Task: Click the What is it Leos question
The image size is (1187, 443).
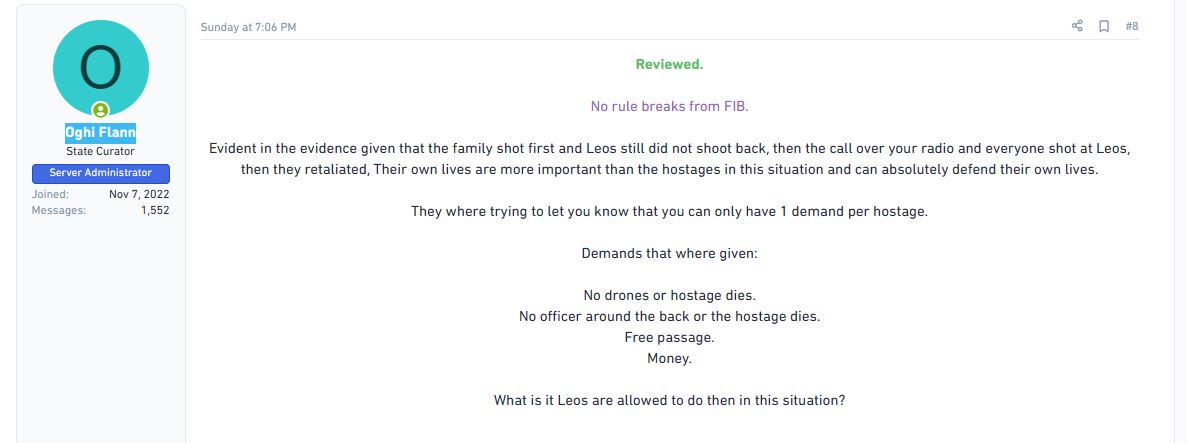Action: coord(669,400)
